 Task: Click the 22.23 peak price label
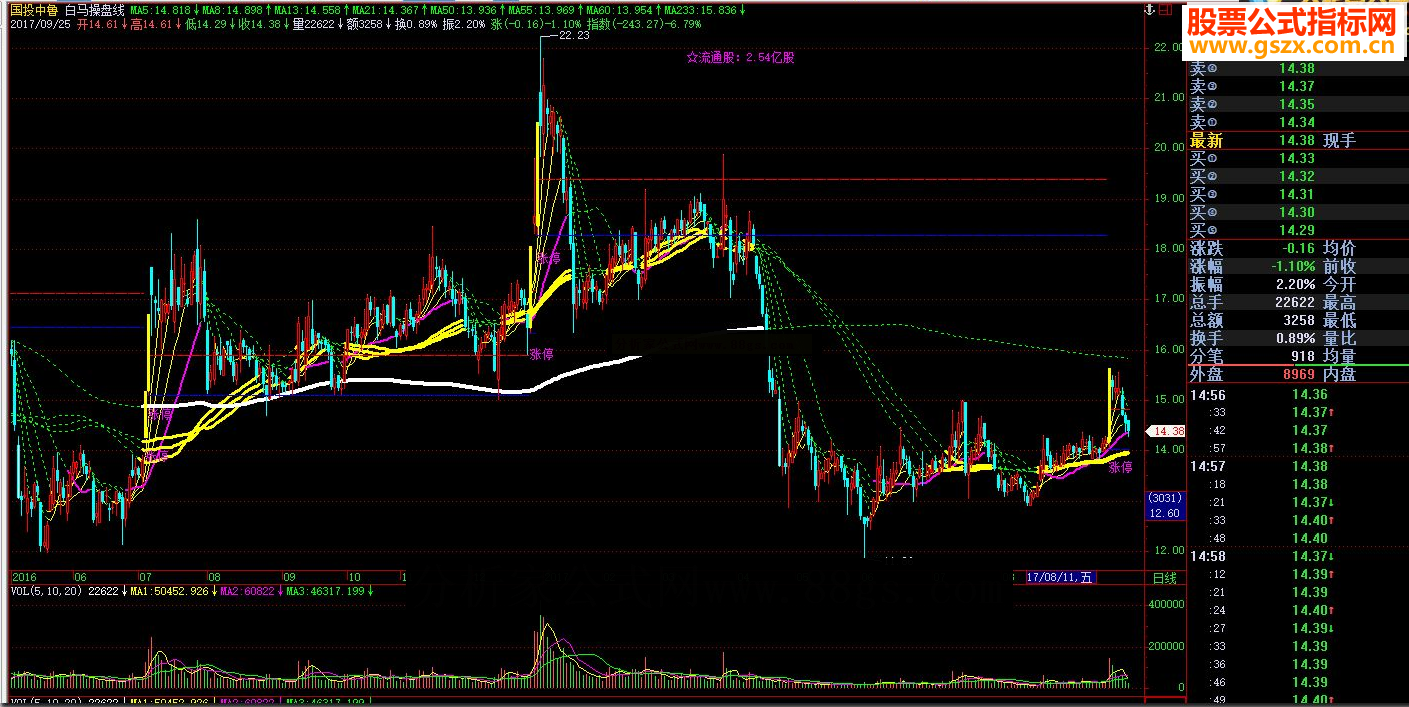(x=574, y=35)
